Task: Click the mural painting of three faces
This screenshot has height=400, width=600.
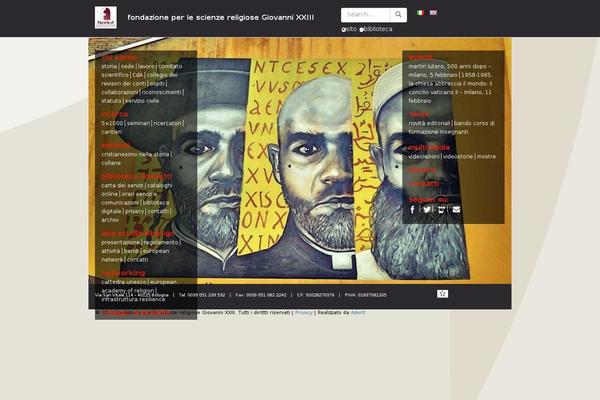Action: 300,161
